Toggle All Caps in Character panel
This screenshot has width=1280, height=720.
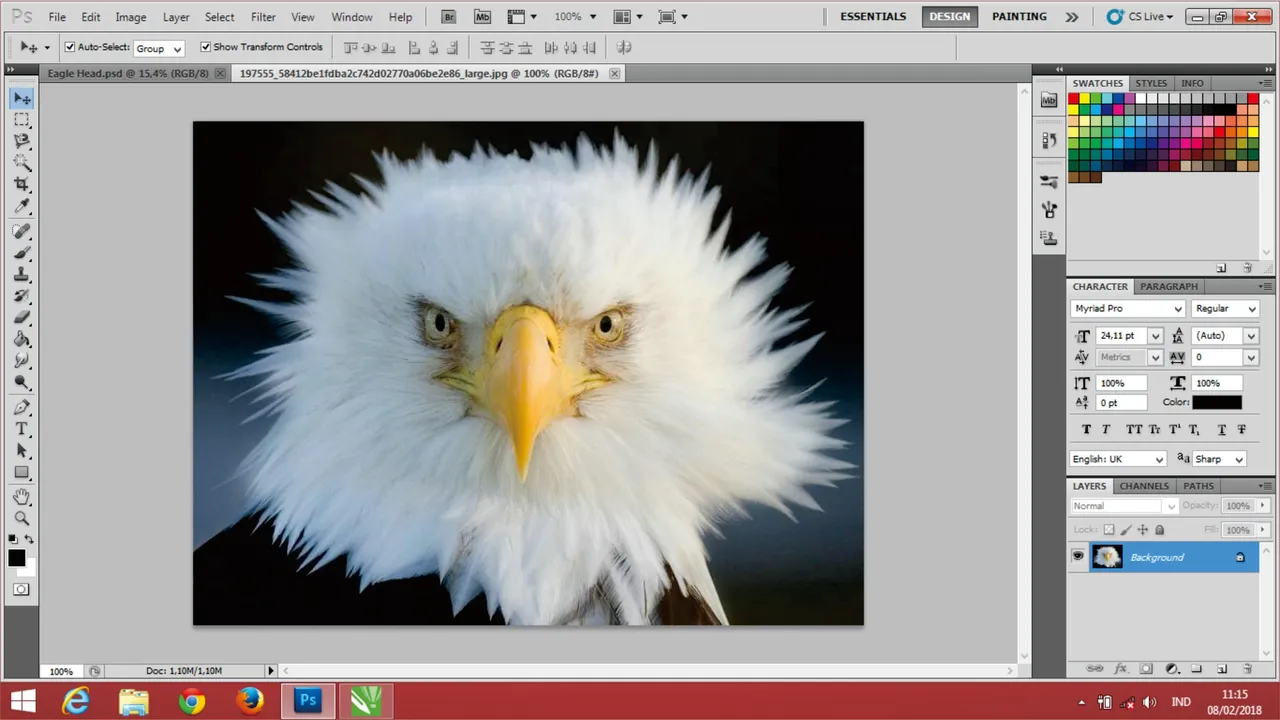coord(1133,430)
